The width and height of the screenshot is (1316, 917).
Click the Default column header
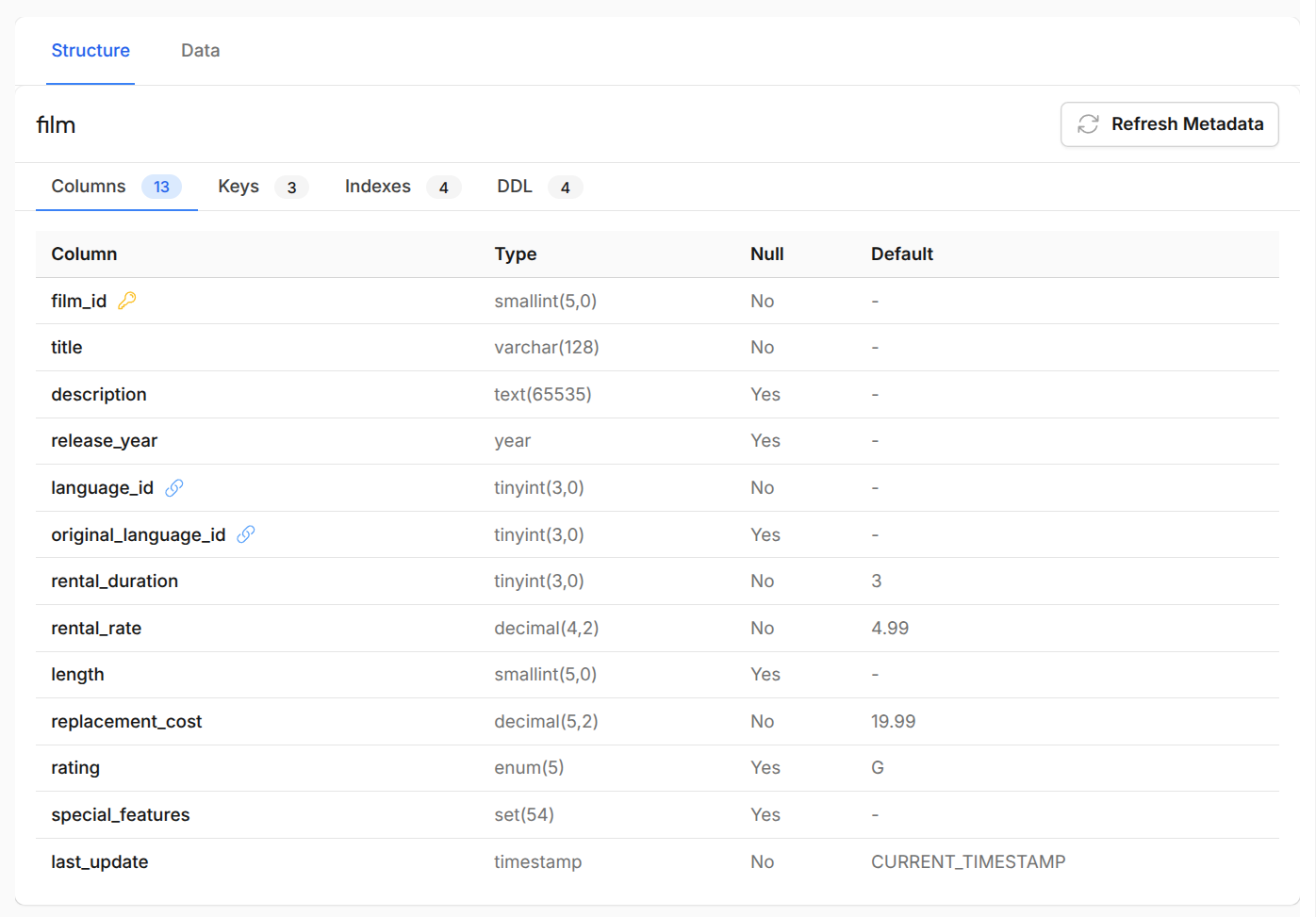pyautogui.click(x=902, y=254)
